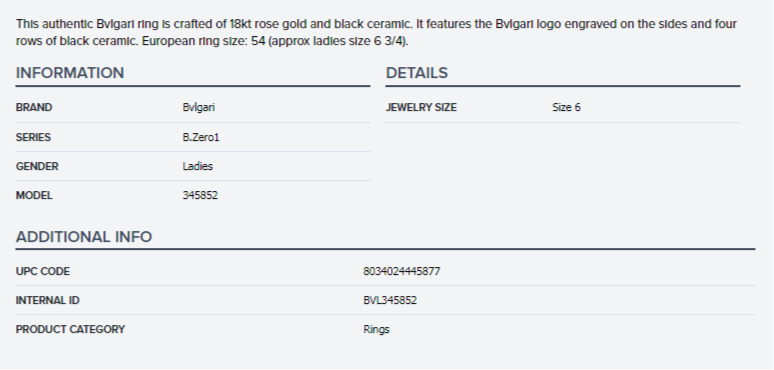The height and width of the screenshot is (370, 774).
Task: Click the Rings product category value
Action: 376,330
